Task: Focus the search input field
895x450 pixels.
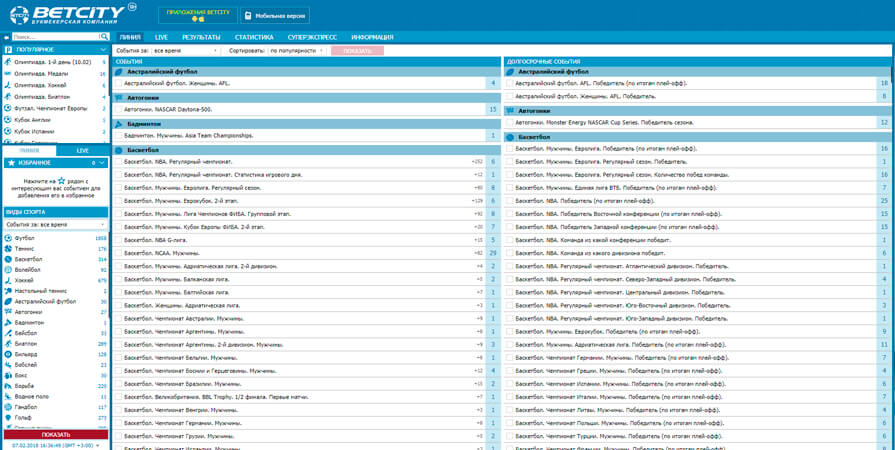Action: 55,37
